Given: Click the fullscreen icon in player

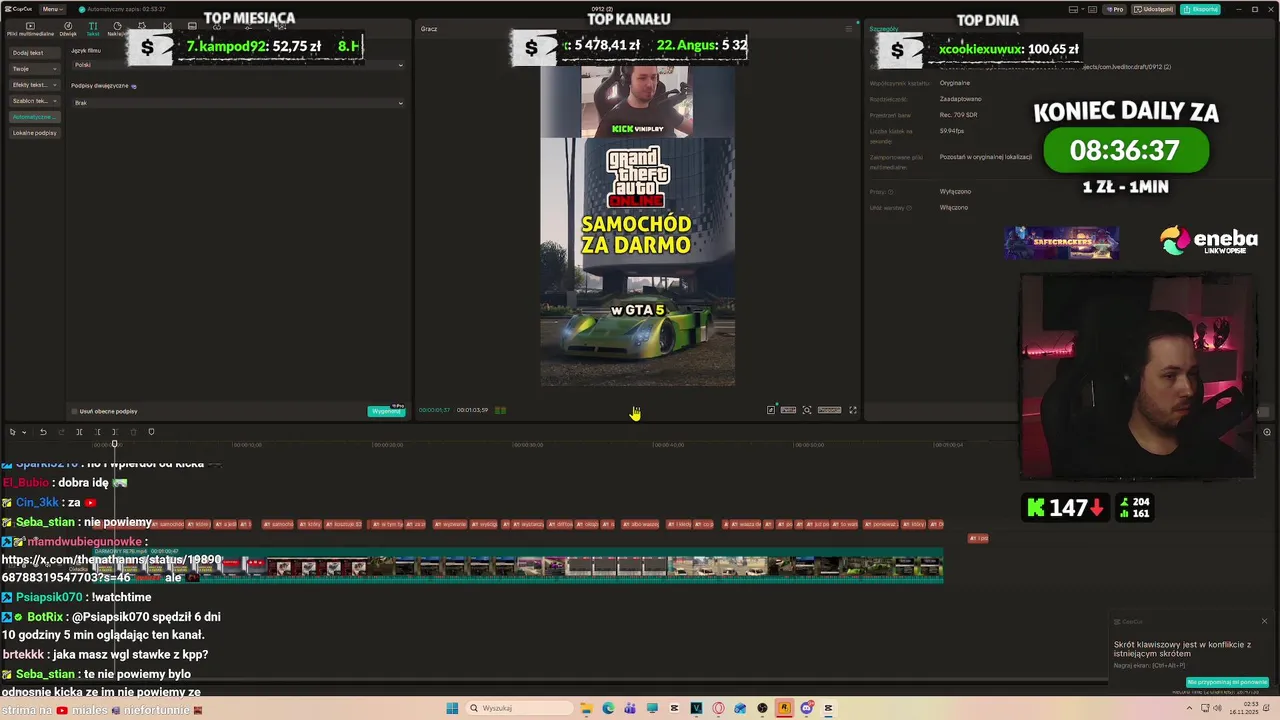Looking at the screenshot, I should [853, 410].
